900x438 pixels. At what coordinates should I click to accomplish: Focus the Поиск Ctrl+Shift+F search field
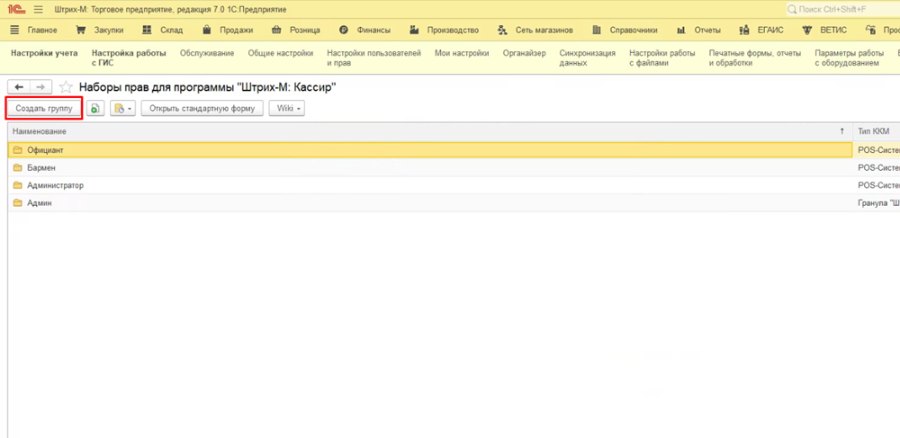click(841, 9)
